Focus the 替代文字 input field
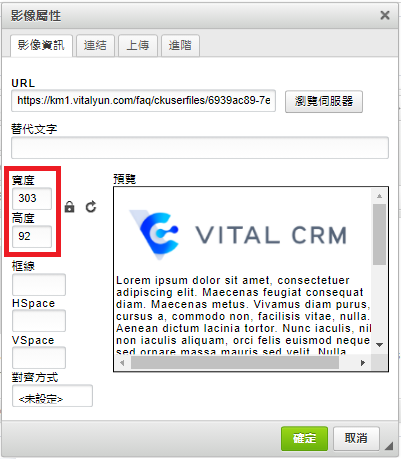Image resolution: width=401 pixels, height=459 pixels. (x=200, y=147)
